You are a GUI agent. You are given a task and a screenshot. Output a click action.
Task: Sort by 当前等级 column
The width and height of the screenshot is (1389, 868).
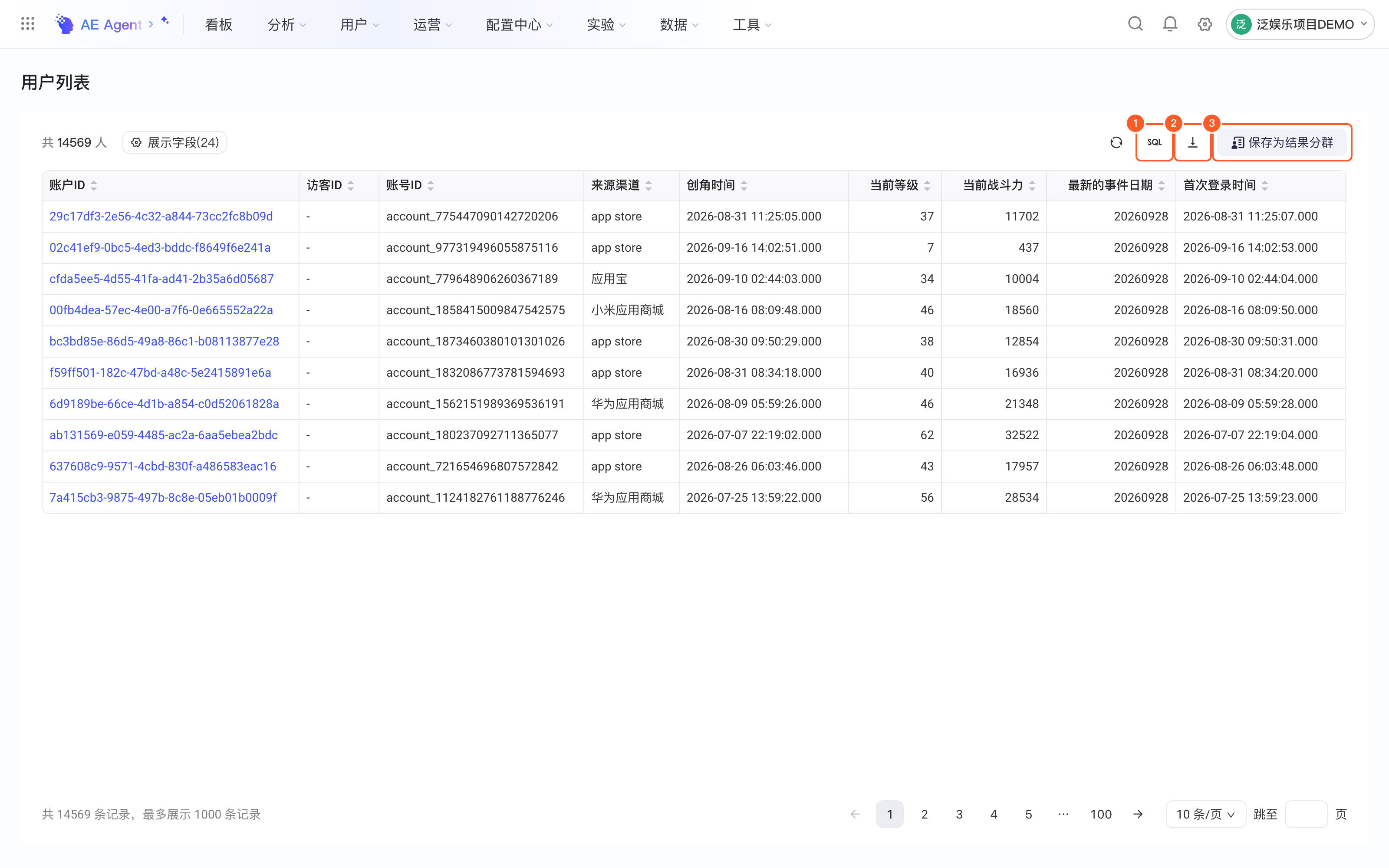point(927,185)
